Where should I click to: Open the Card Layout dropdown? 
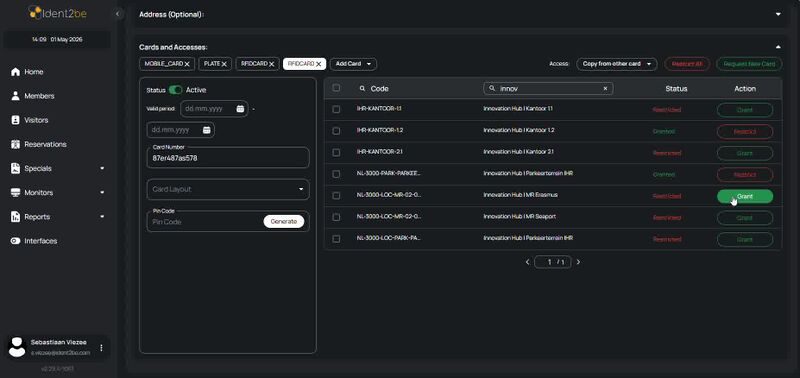click(x=228, y=189)
